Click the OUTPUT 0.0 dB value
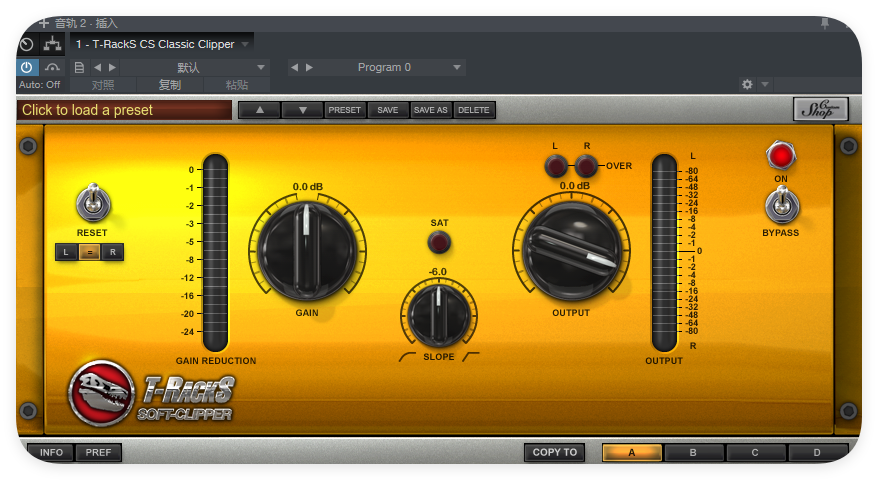 575,185
